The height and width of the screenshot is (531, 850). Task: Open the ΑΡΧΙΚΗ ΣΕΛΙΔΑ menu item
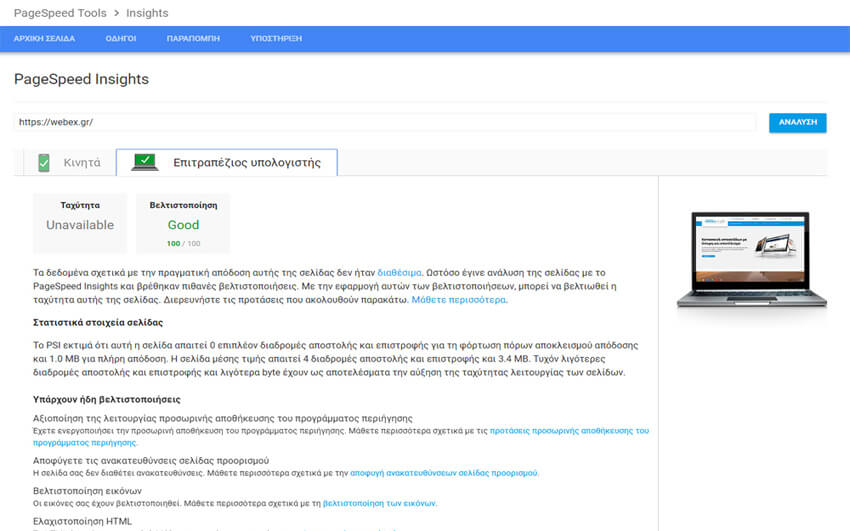[44, 38]
